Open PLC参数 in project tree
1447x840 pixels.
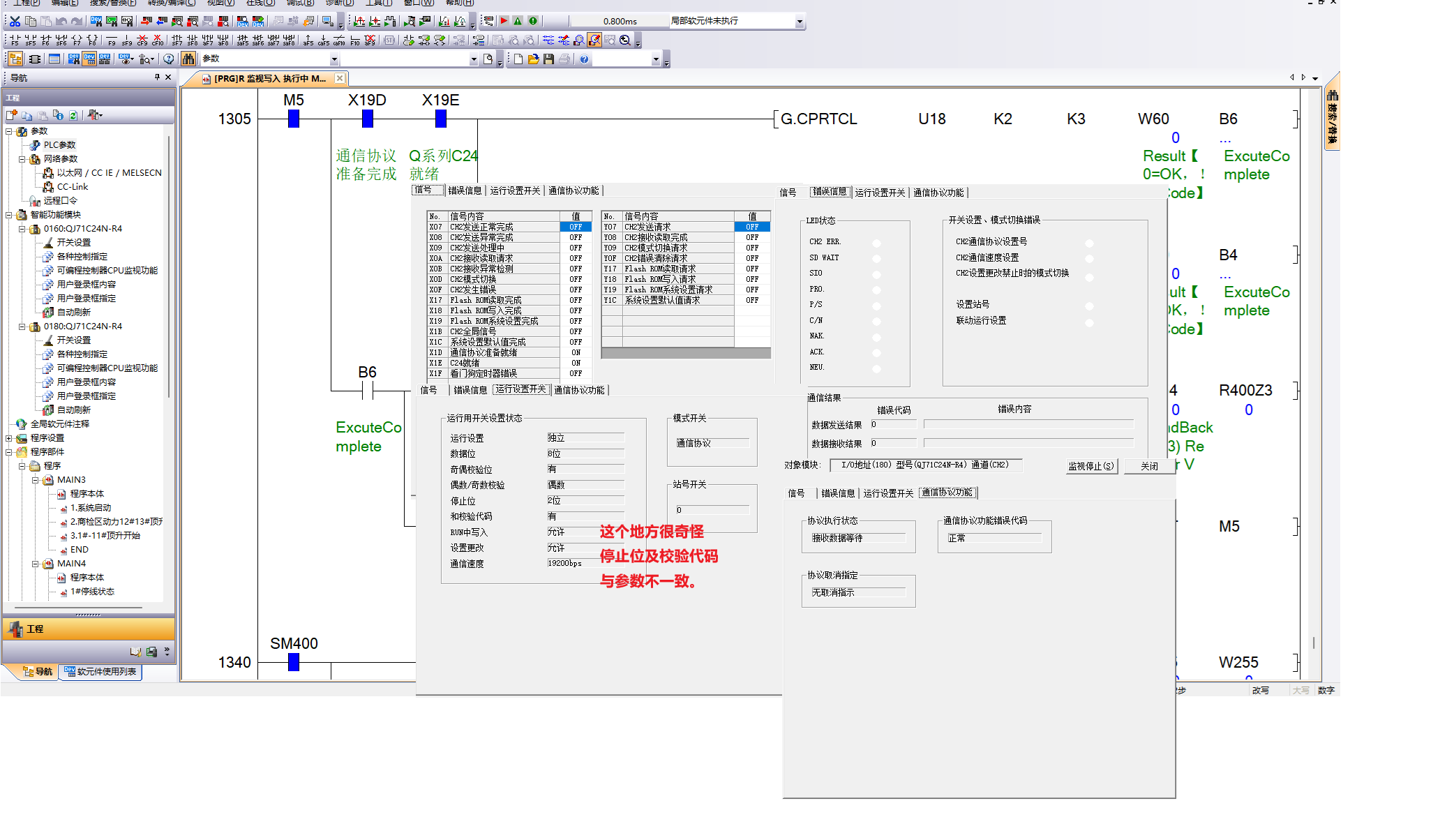[x=59, y=145]
